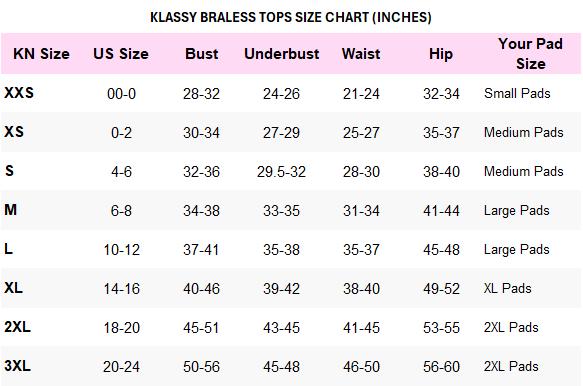Select bust value 45-51

click(201, 328)
